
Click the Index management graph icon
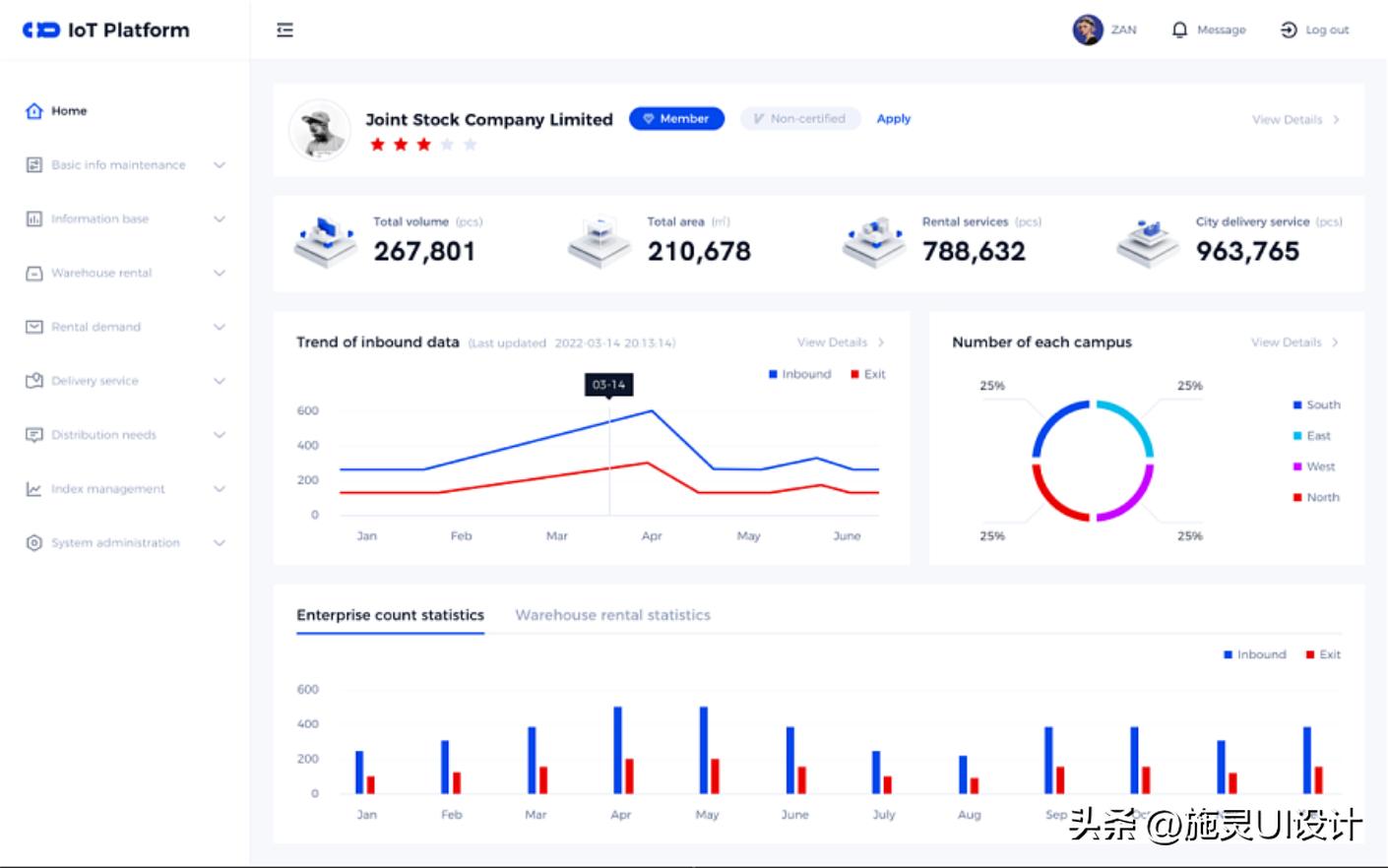pyautogui.click(x=34, y=489)
